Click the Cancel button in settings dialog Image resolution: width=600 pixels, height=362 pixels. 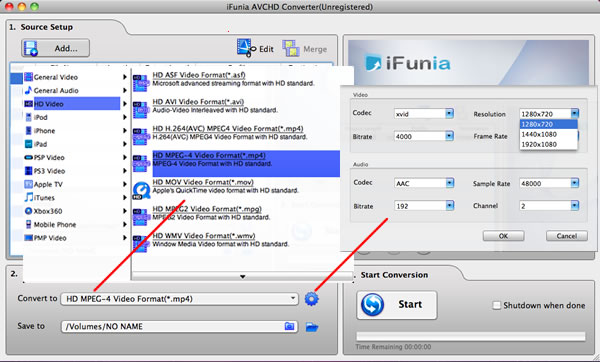[x=567, y=236]
